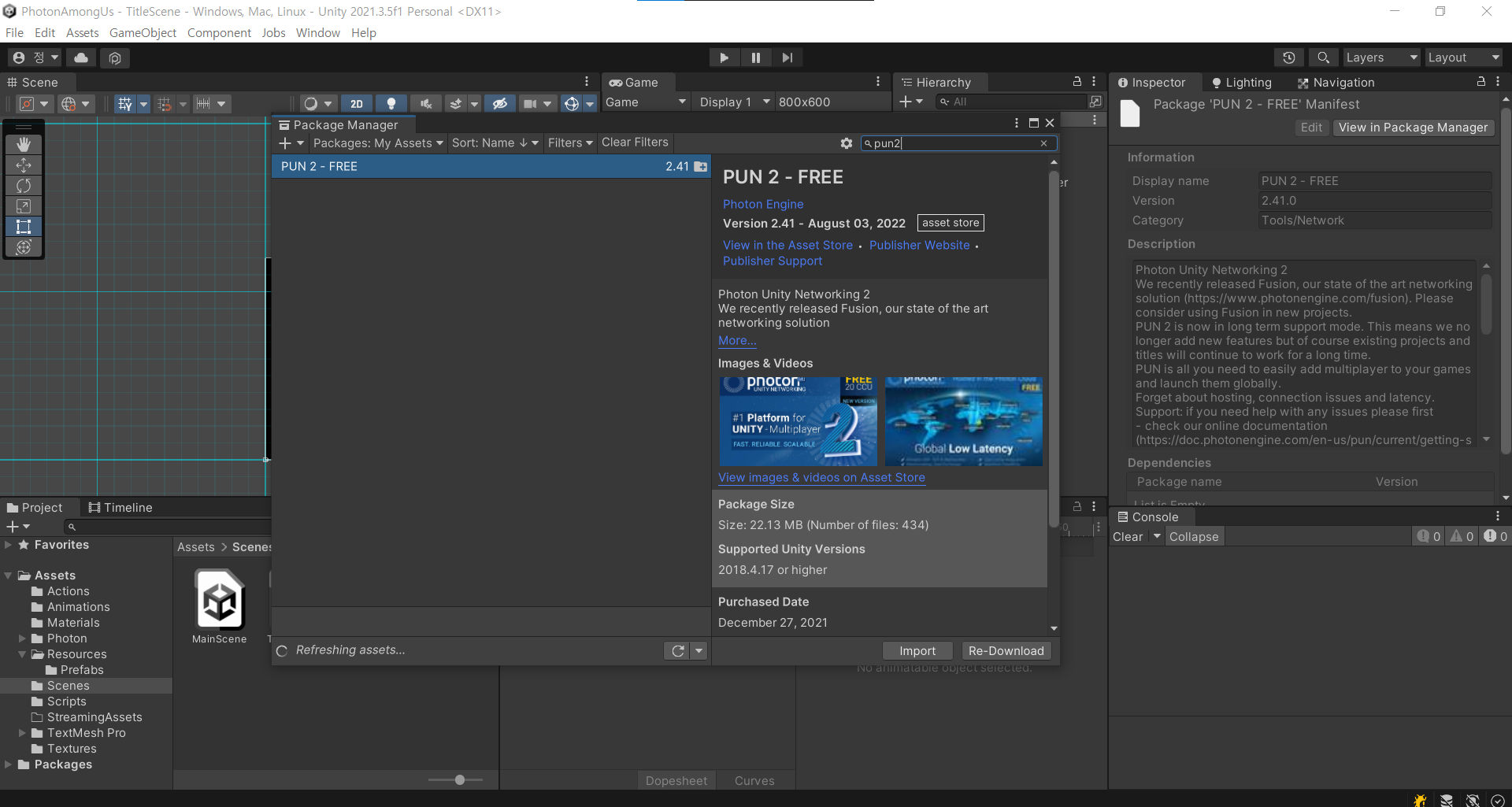The height and width of the screenshot is (807, 1512).
Task: Clear the pun2 search field
Action: 1043,143
